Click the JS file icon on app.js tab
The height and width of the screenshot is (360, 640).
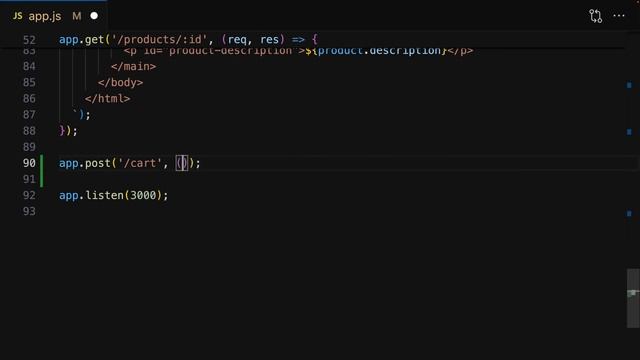click(x=18, y=16)
